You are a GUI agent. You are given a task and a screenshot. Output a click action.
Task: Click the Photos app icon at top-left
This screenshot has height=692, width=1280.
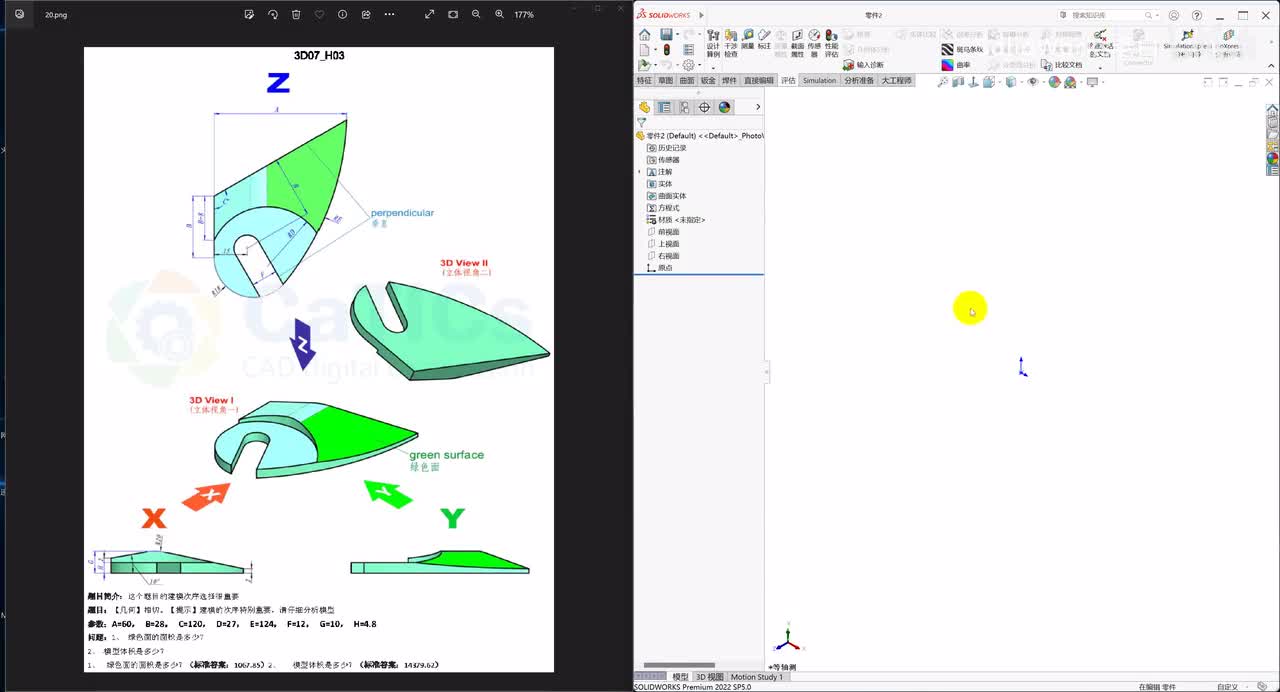click(x=19, y=15)
